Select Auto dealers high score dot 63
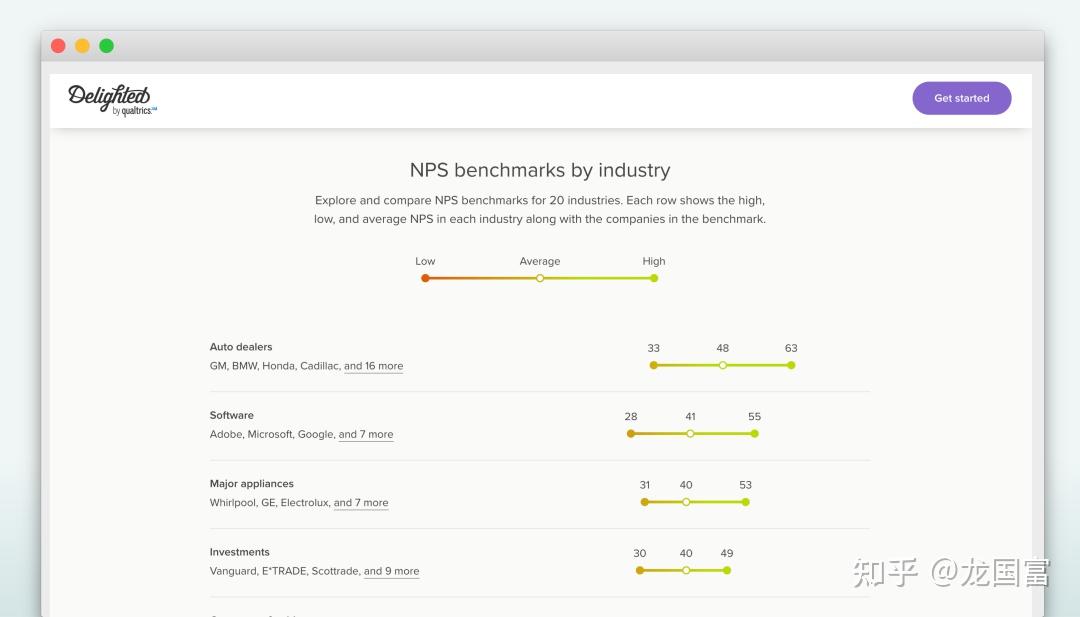Viewport: 1080px width, 617px height. [791, 365]
